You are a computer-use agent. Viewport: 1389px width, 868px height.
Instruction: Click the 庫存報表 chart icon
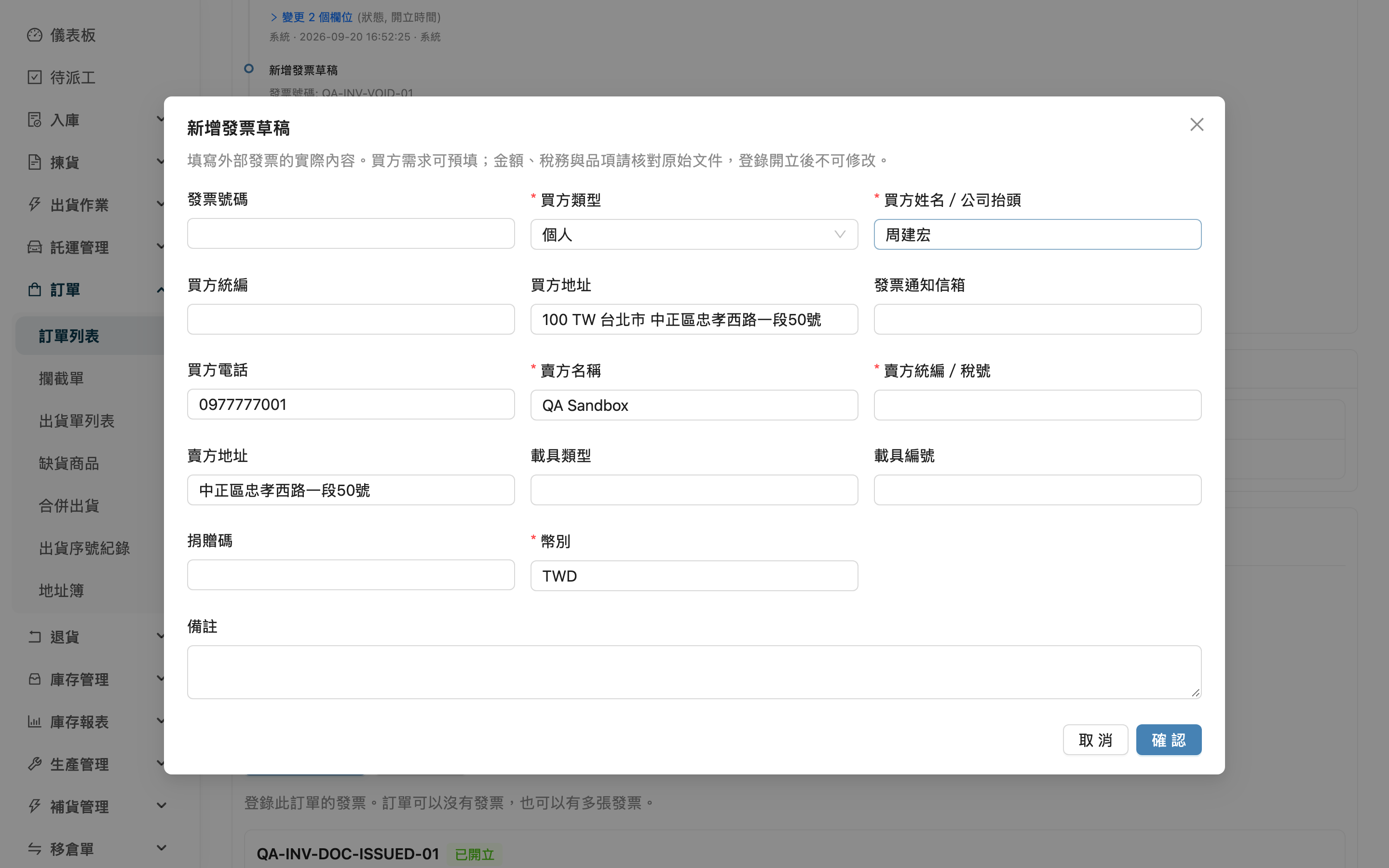pyautogui.click(x=34, y=721)
